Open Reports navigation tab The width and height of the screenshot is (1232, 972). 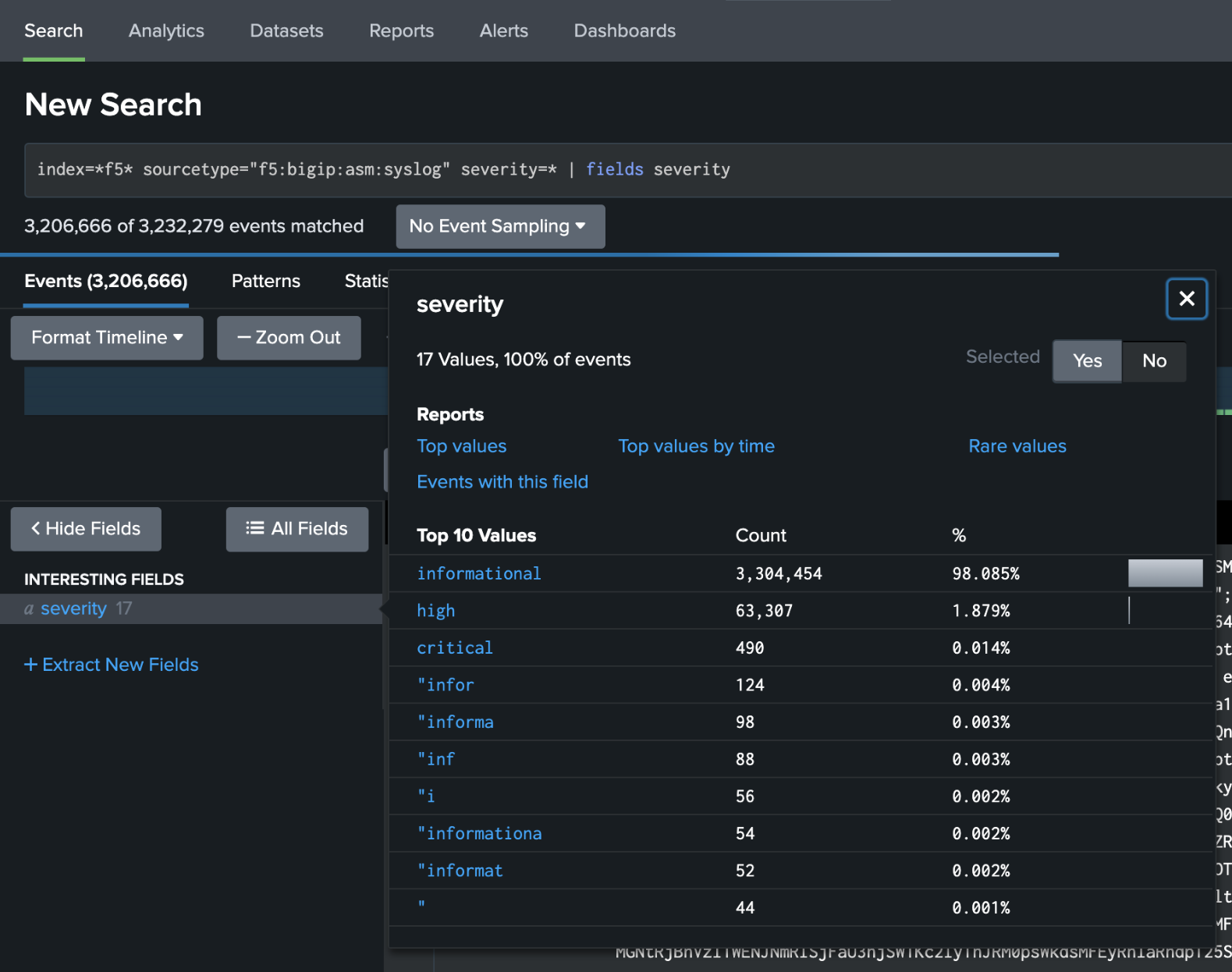[x=401, y=31]
